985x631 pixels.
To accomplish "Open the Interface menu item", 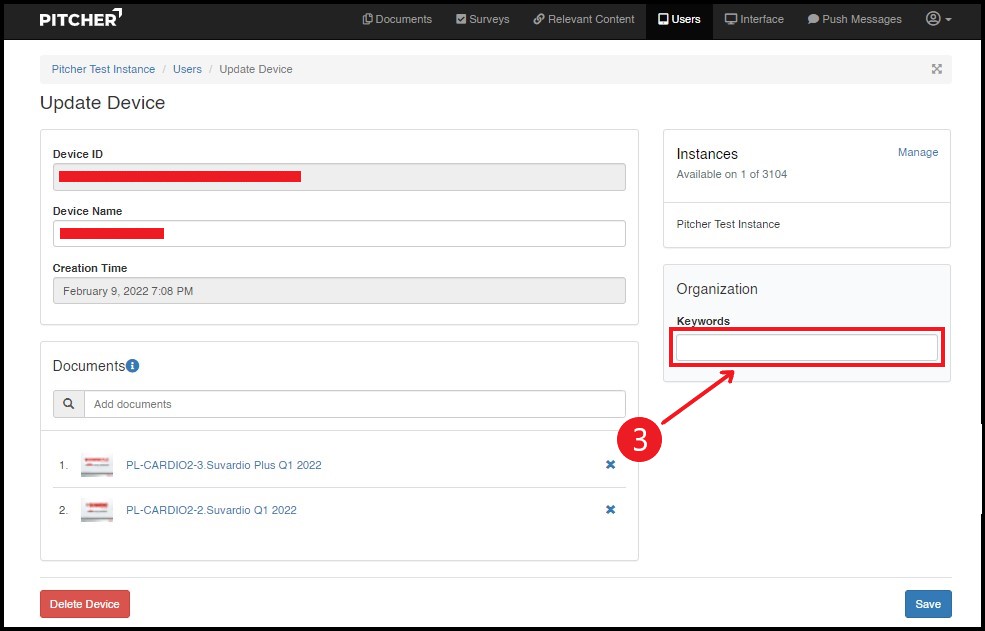I will (x=754, y=19).
